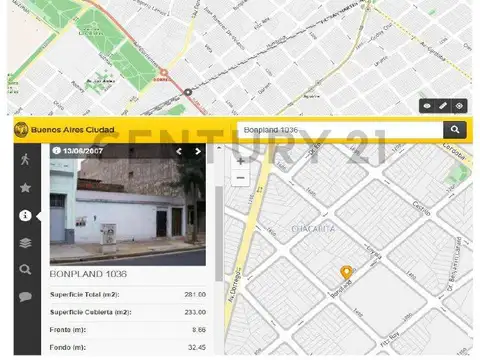
Task: Click the CHACARITA neighborhood label on map
Action: pyautogui.click(x=313, y=229)
